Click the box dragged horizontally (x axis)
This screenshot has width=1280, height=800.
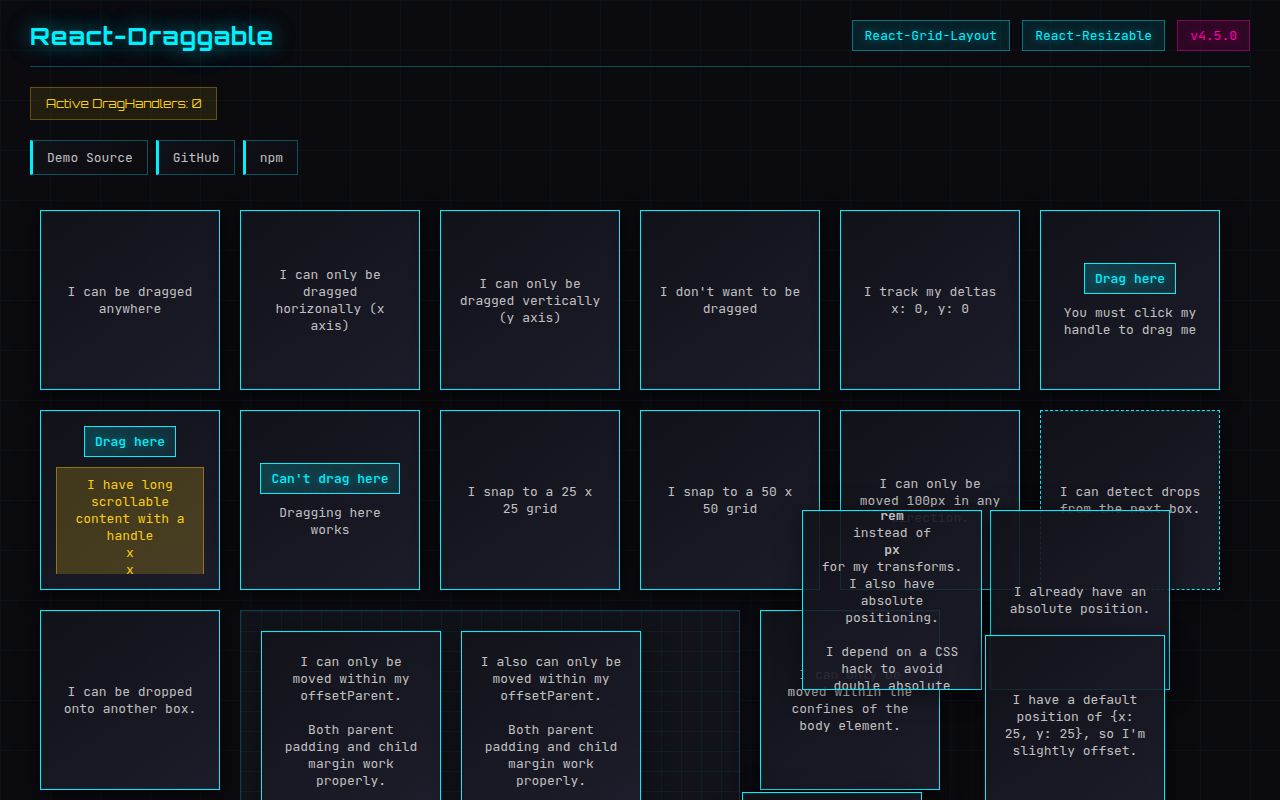[330, 300]
